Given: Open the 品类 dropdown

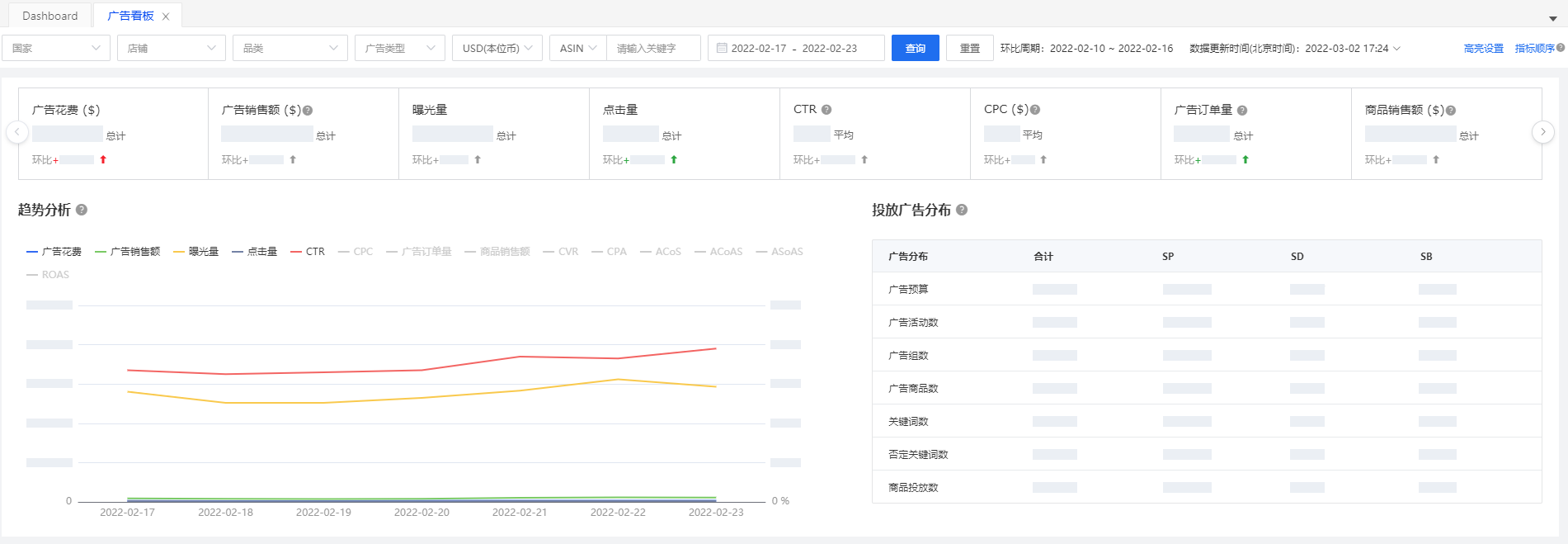Looking at the screenshot, I should coord(290,48).
